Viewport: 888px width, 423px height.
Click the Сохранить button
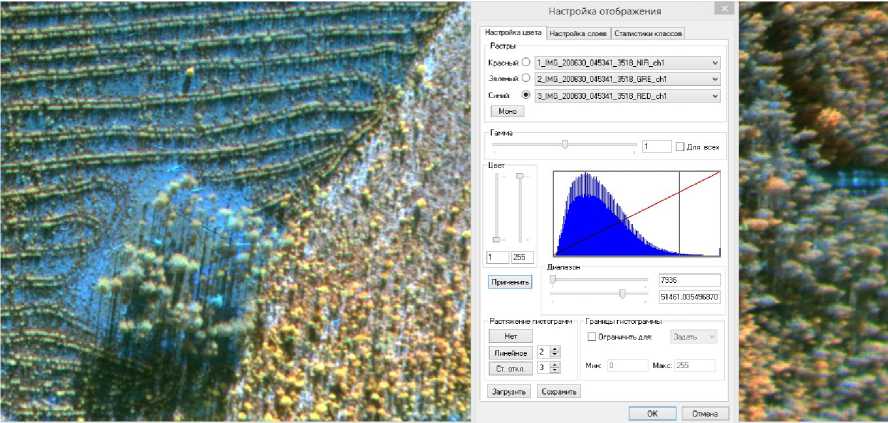pyautogui.click(x=559, y=391)
